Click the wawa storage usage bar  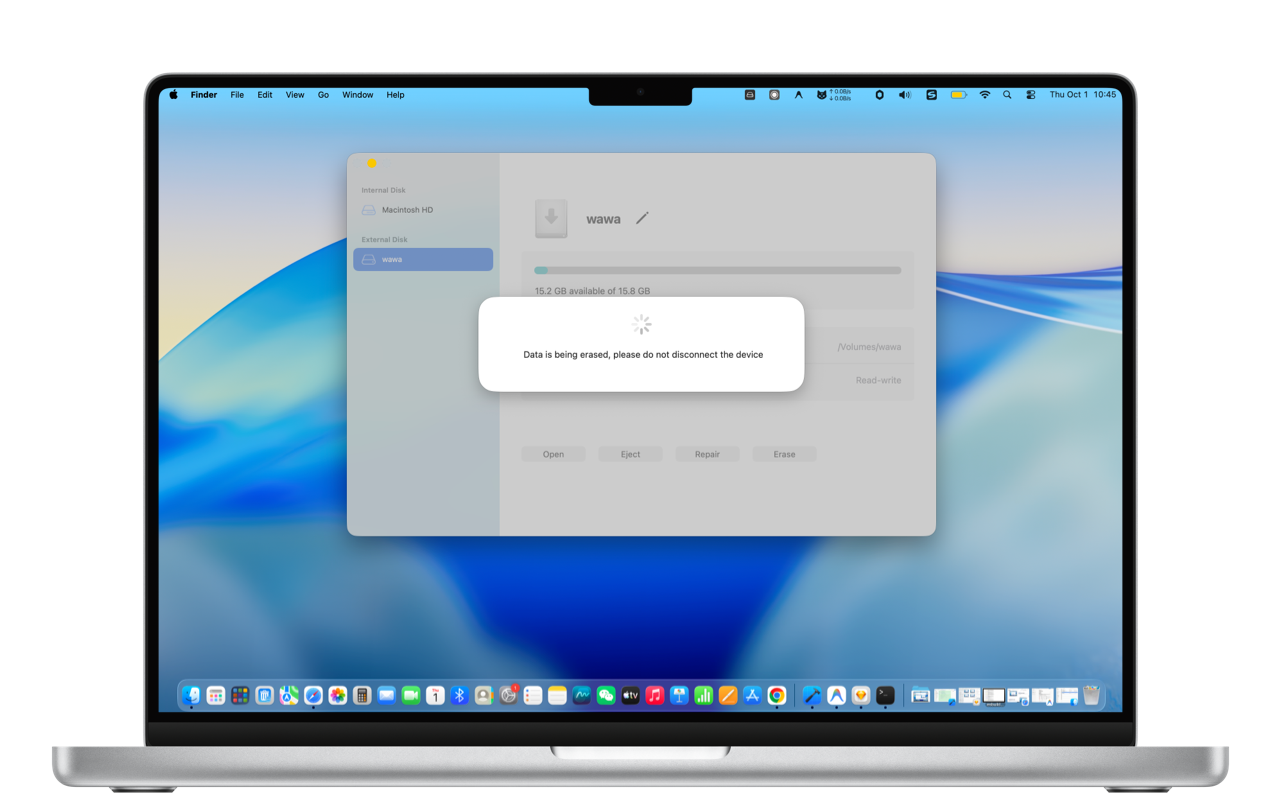[718, 270]
